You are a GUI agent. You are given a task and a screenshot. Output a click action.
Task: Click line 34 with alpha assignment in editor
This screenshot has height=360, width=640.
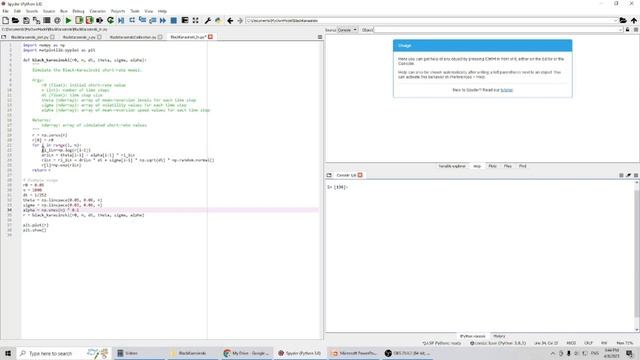click(170, 210)
